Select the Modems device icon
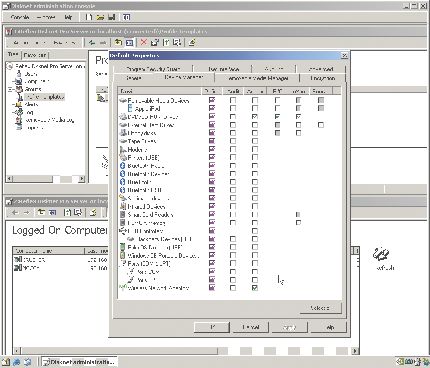 (x=123, y=149)
